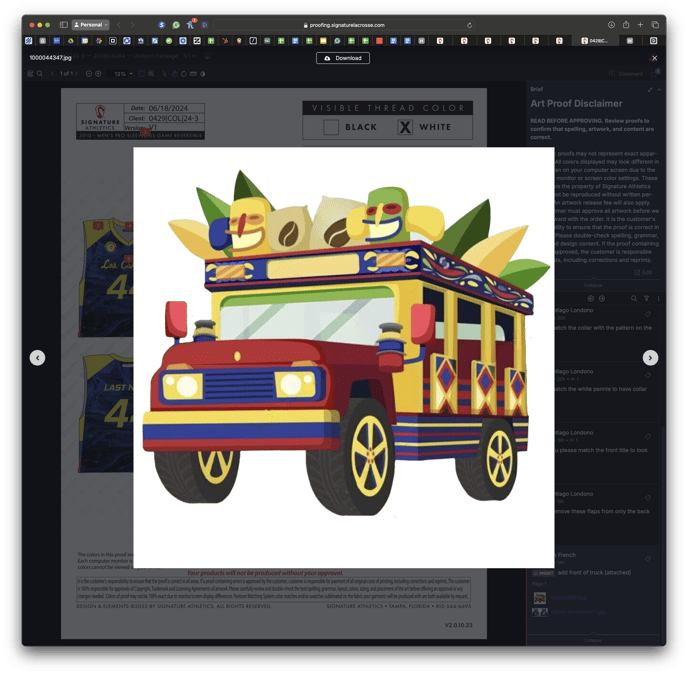Go to the next image with right arrow
The image size is (688, 675).
tap(650, 357)
